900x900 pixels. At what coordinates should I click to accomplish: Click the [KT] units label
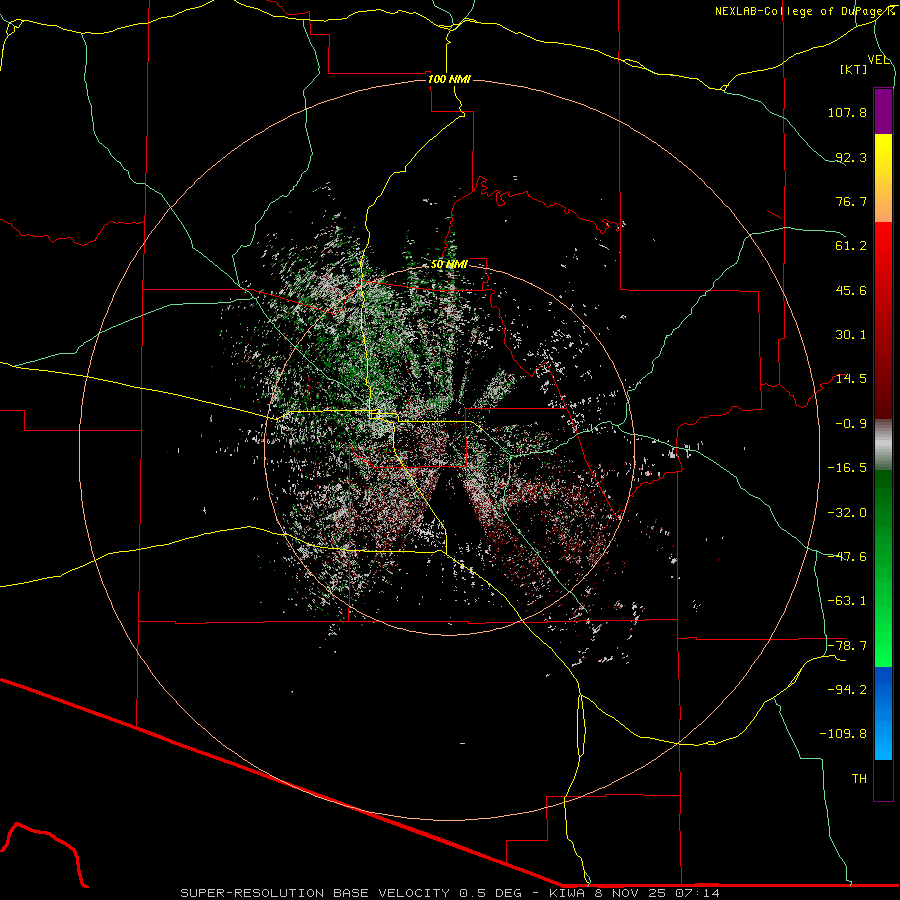pyautogui.click(x=854, y=69)
